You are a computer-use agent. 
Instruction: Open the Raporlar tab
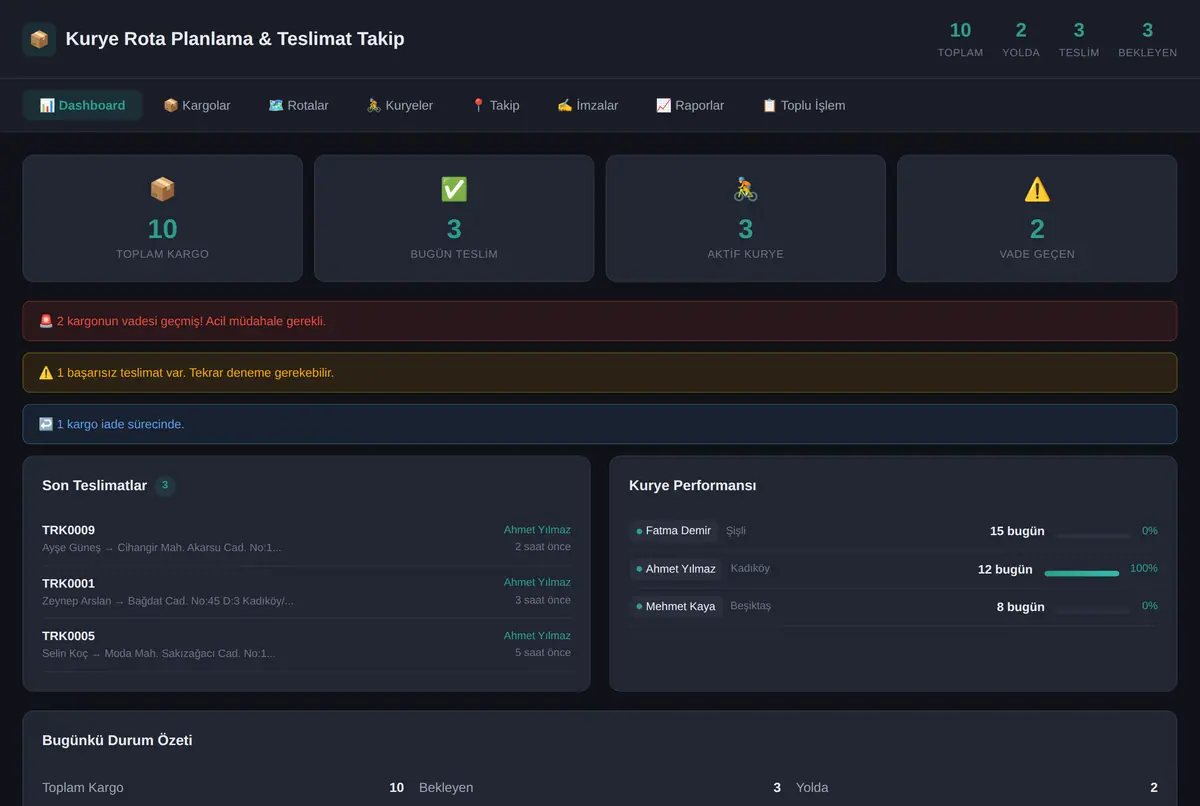(690, 105)
